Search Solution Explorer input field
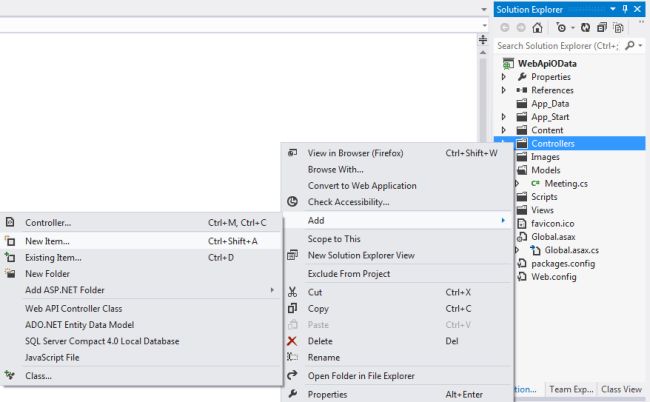Viewport: 650px width, 402px height. [558, 46]
